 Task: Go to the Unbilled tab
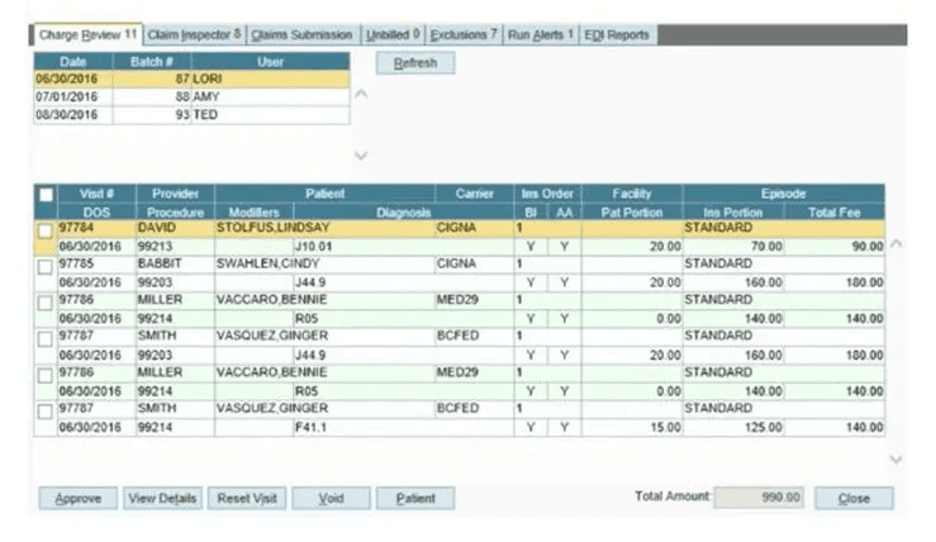click(x=392, y=35)
